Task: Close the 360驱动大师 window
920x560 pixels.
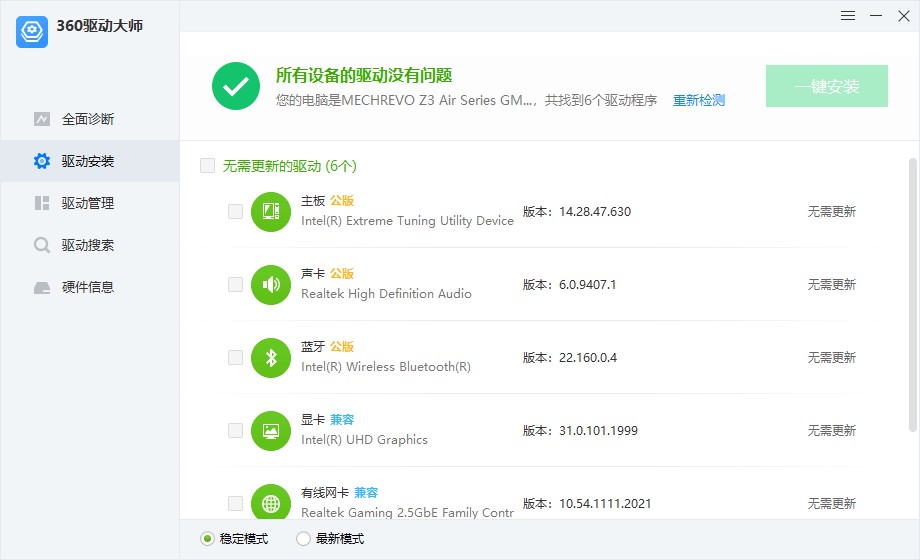Action: tap(904, 16)
